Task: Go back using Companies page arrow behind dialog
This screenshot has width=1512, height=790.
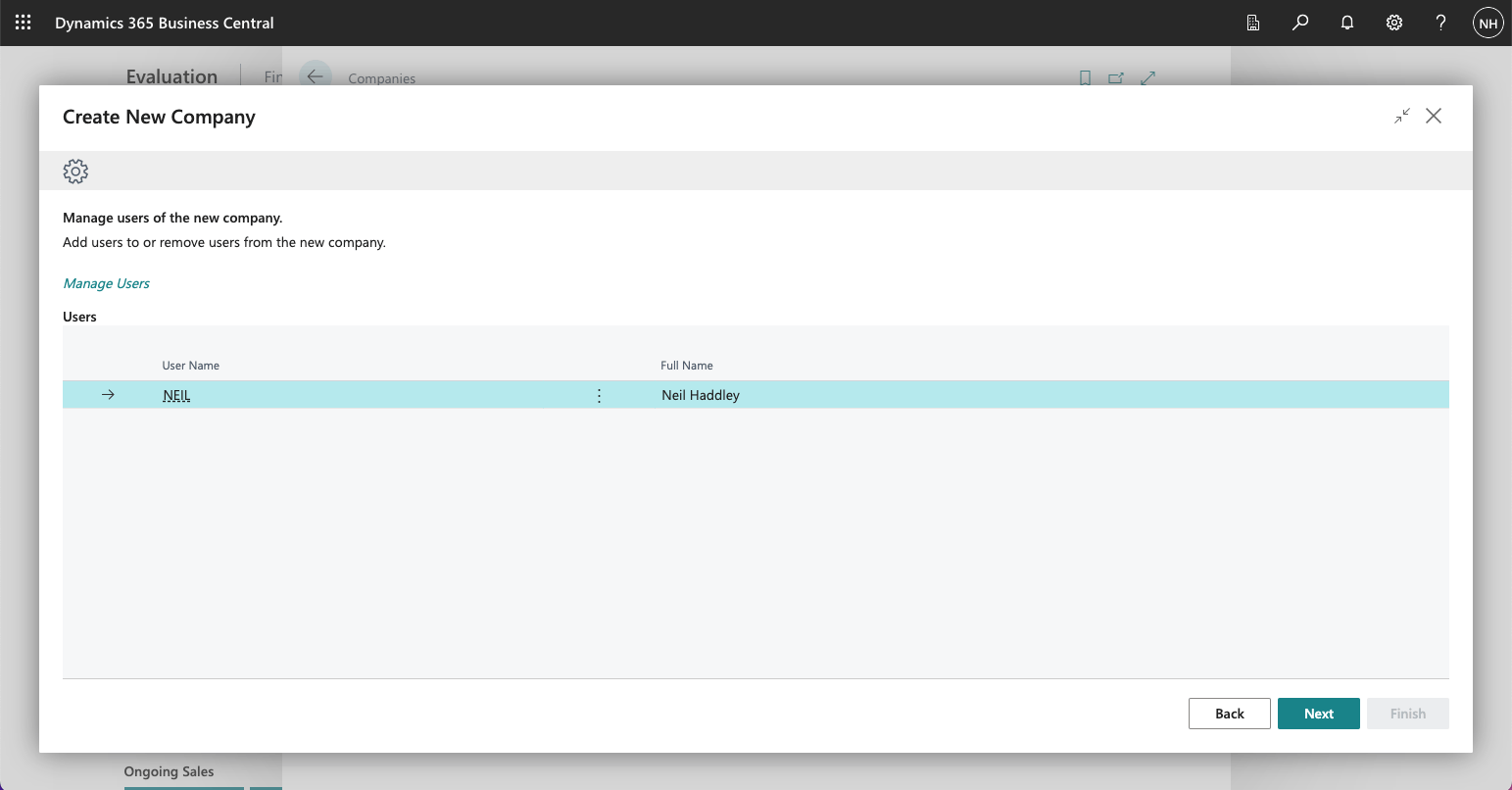Action: (315, 76)
